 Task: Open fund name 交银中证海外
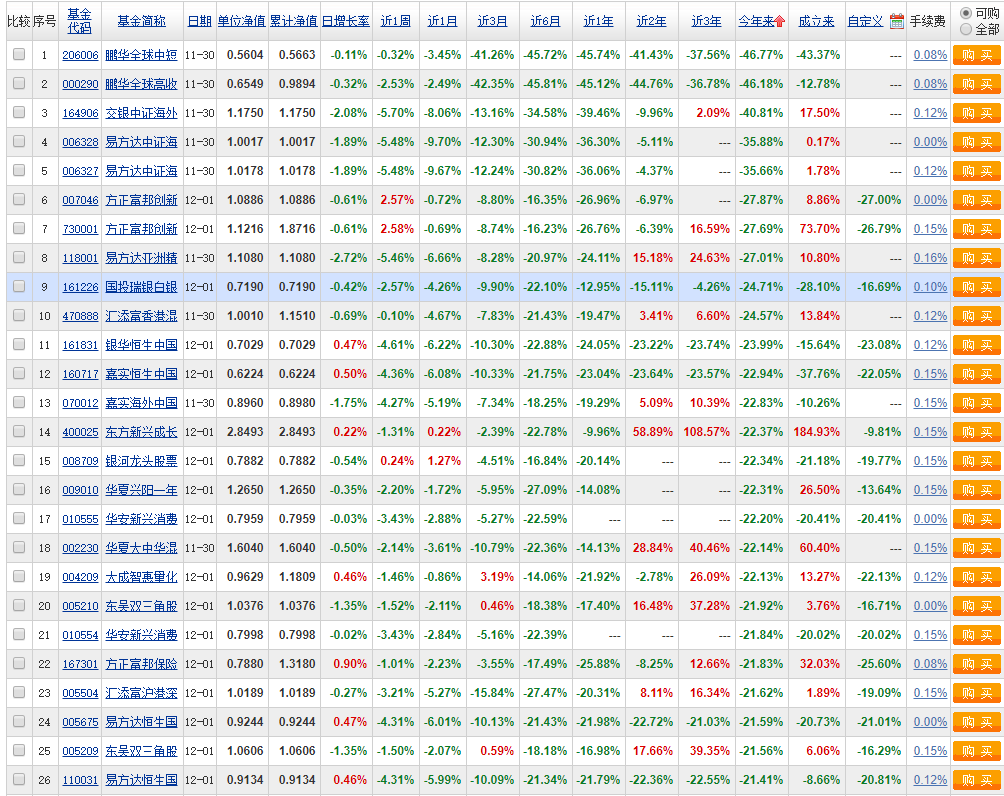(x=142, y=113)
